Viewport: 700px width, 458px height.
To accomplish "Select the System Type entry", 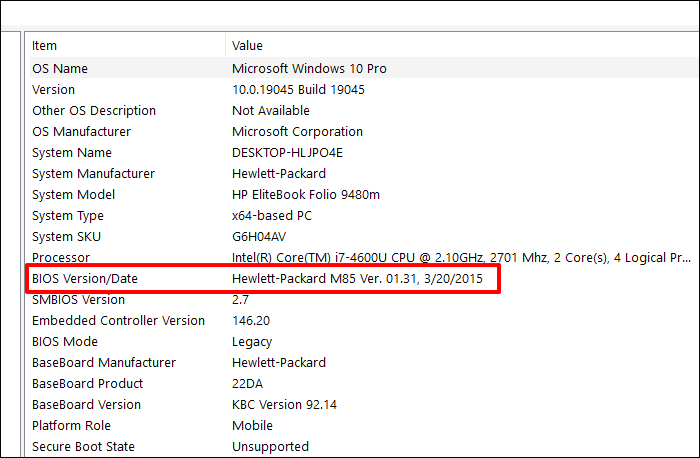I will (x=69, y=216).
